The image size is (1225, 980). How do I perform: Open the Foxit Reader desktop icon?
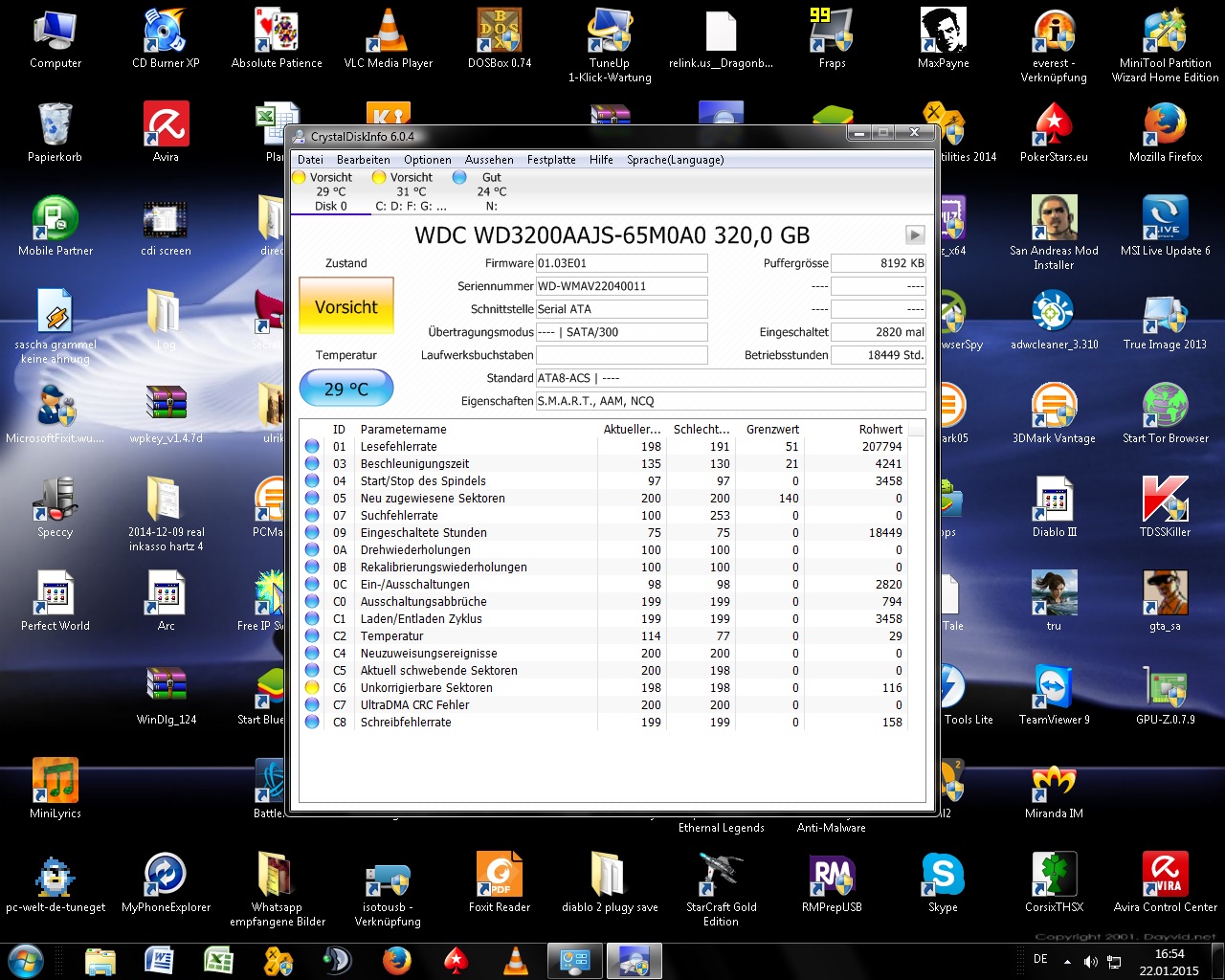(499, 882)
